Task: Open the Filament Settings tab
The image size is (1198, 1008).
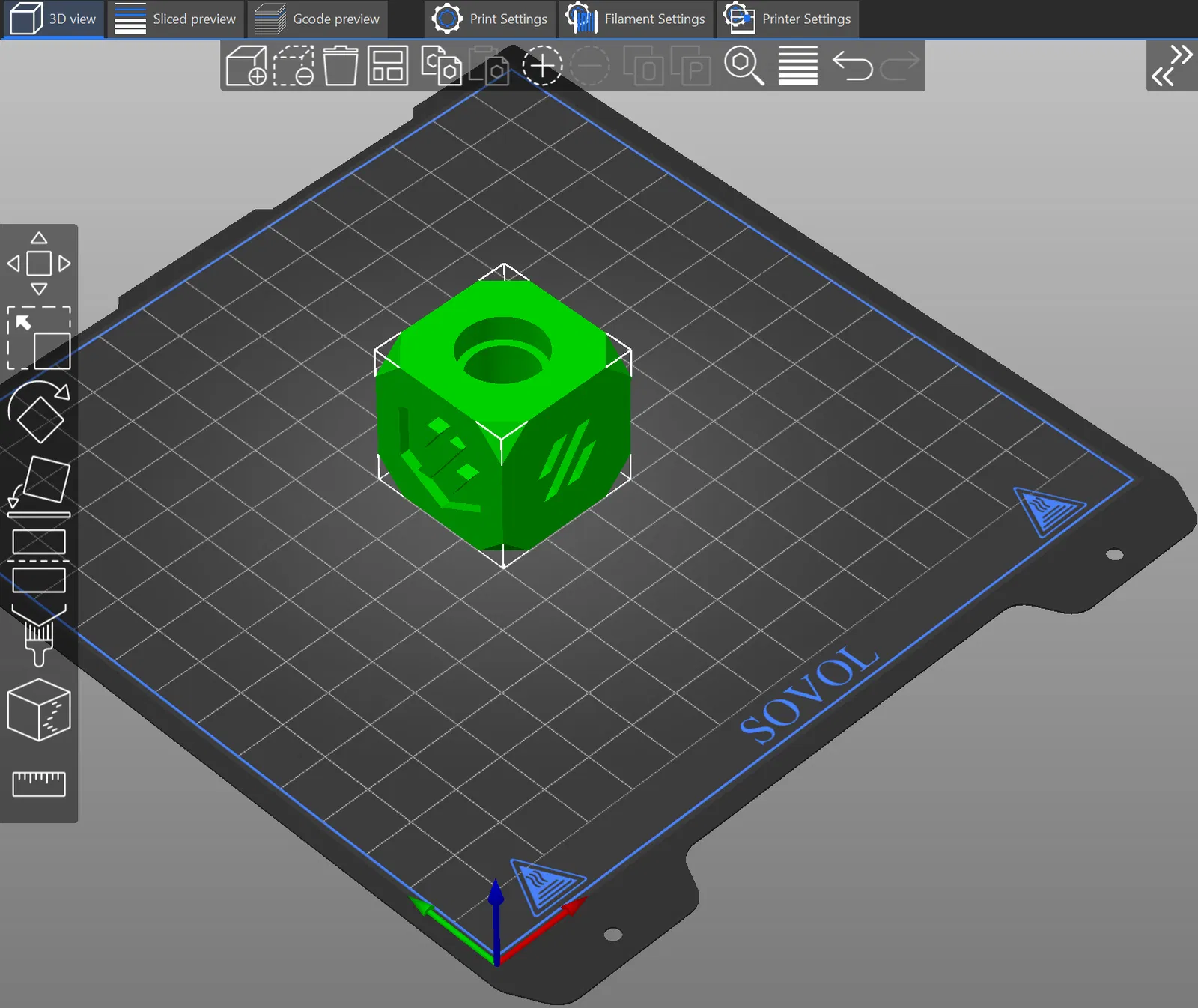Action: pos(636,19)
